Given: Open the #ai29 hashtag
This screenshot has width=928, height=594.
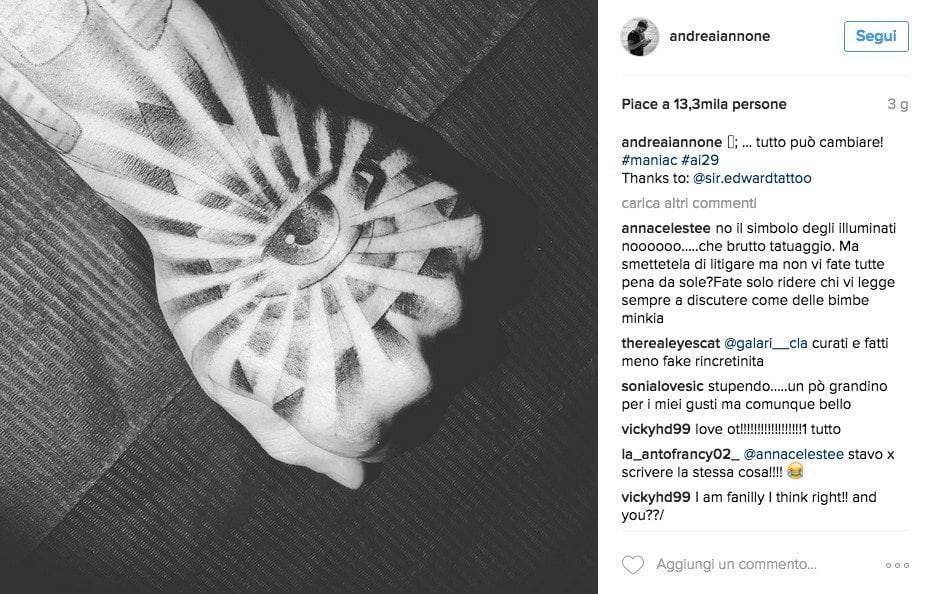Looking at the screenshot, I should pyautogui.click(x=700, y=160).
